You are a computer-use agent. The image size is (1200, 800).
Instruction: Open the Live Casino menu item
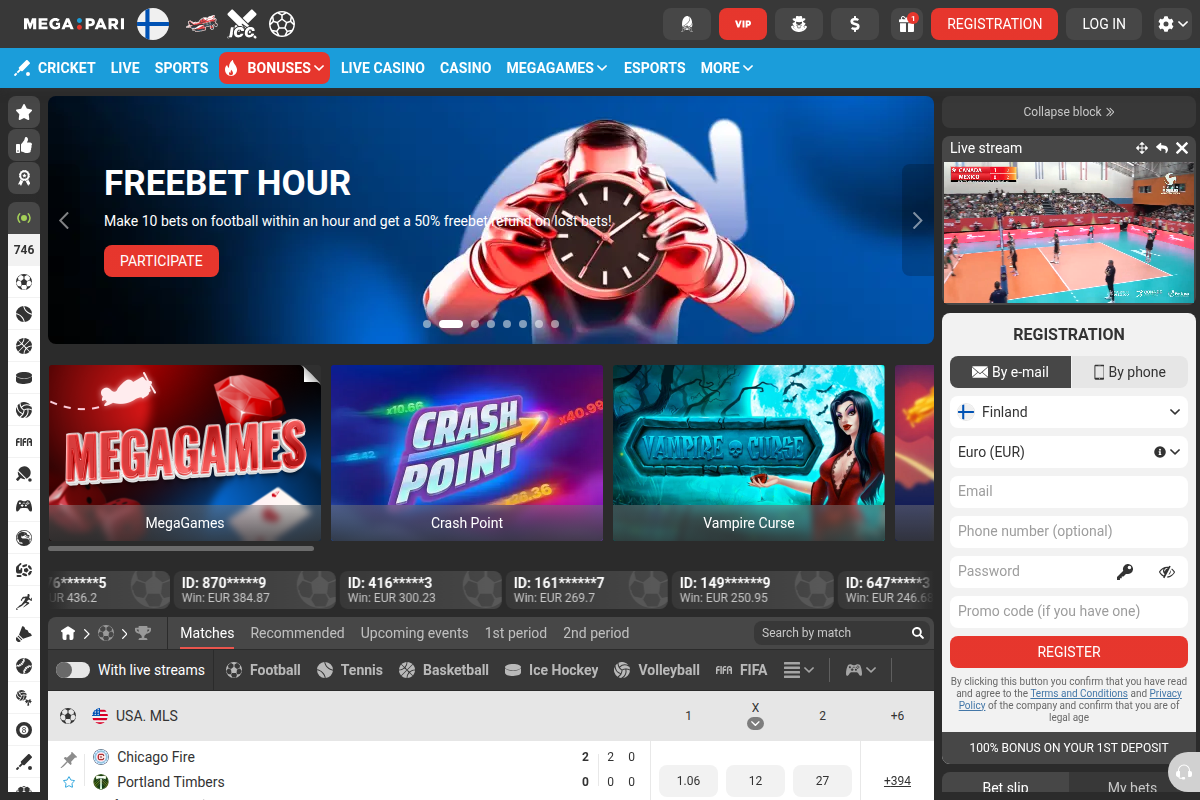pyautogui.click(x=383, y=68)
